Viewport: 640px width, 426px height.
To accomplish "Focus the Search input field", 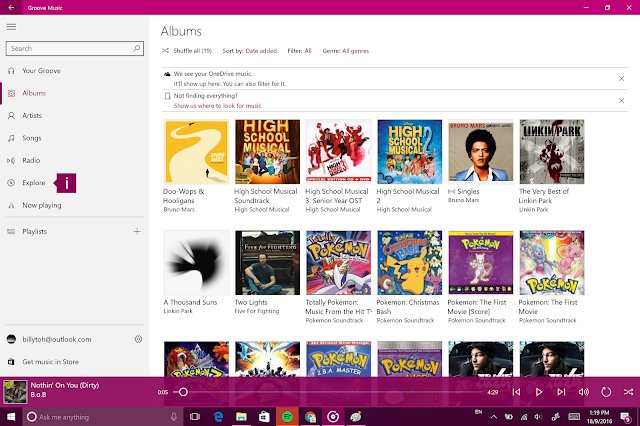I will click(75, 48).
